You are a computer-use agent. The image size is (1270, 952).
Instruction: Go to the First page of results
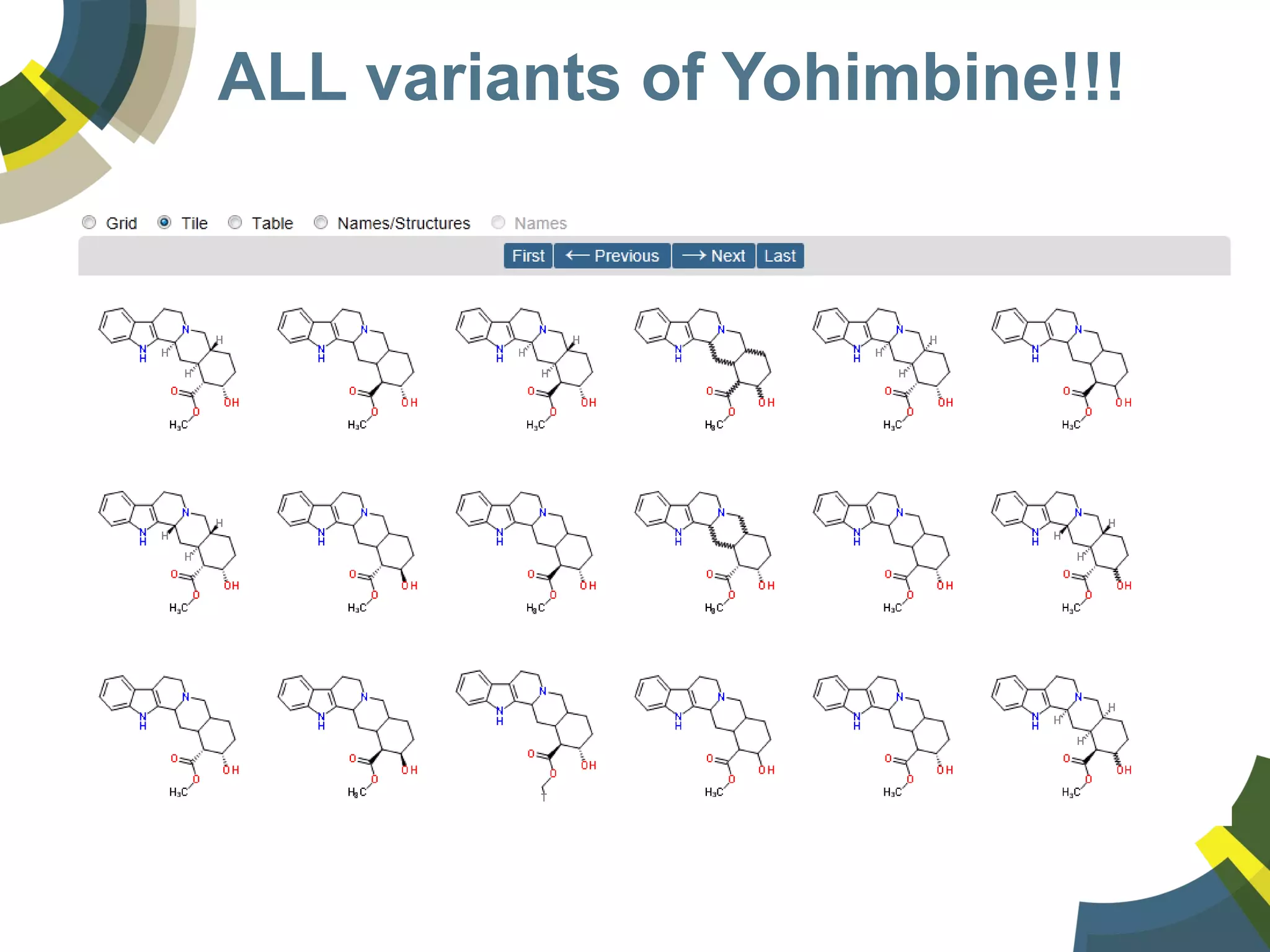tap(528, 256)
